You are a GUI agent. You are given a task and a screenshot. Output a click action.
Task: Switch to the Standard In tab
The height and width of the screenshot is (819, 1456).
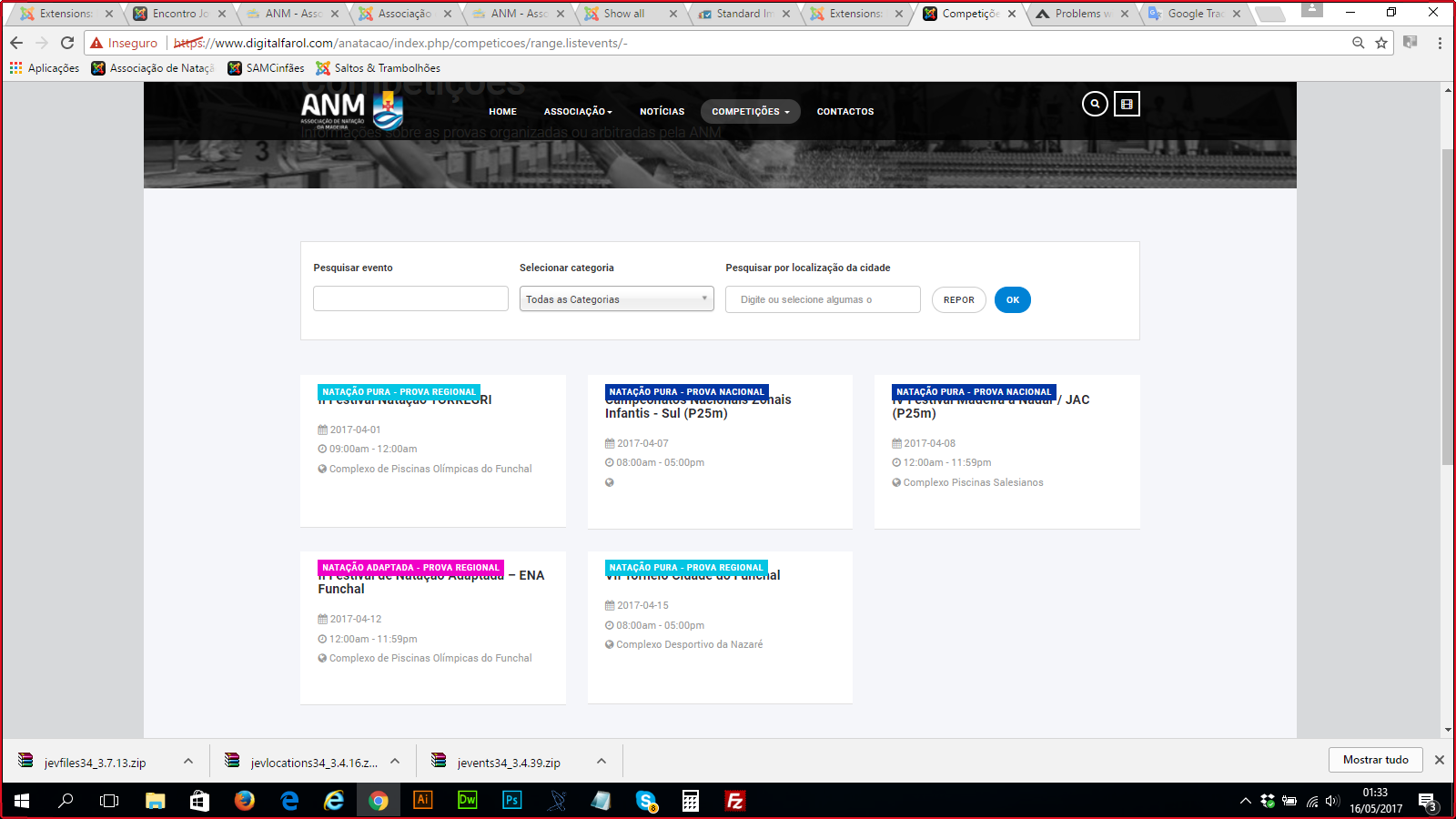[x=743, y=14]
